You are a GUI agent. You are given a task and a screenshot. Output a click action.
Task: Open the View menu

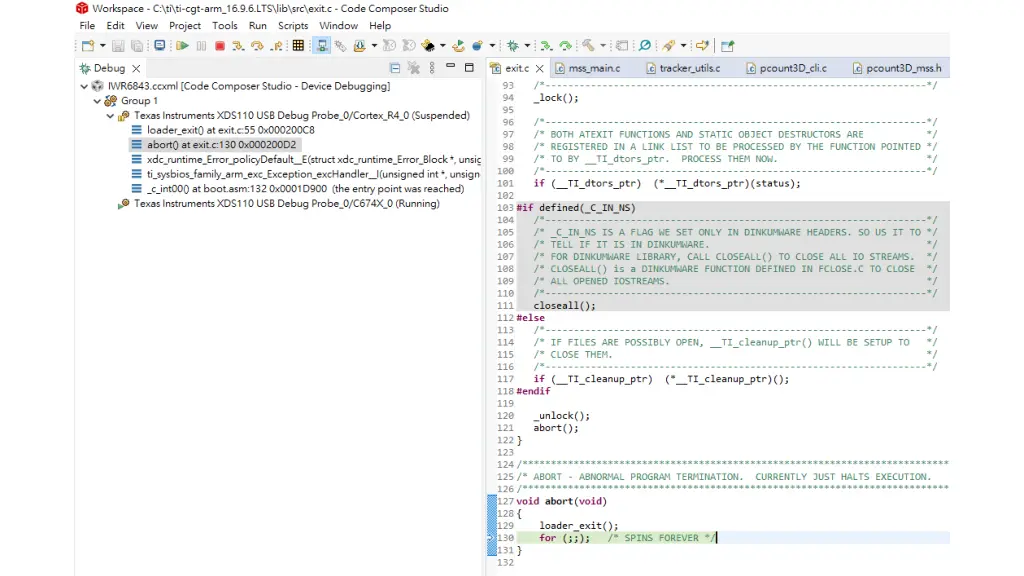tap(146, 25)
